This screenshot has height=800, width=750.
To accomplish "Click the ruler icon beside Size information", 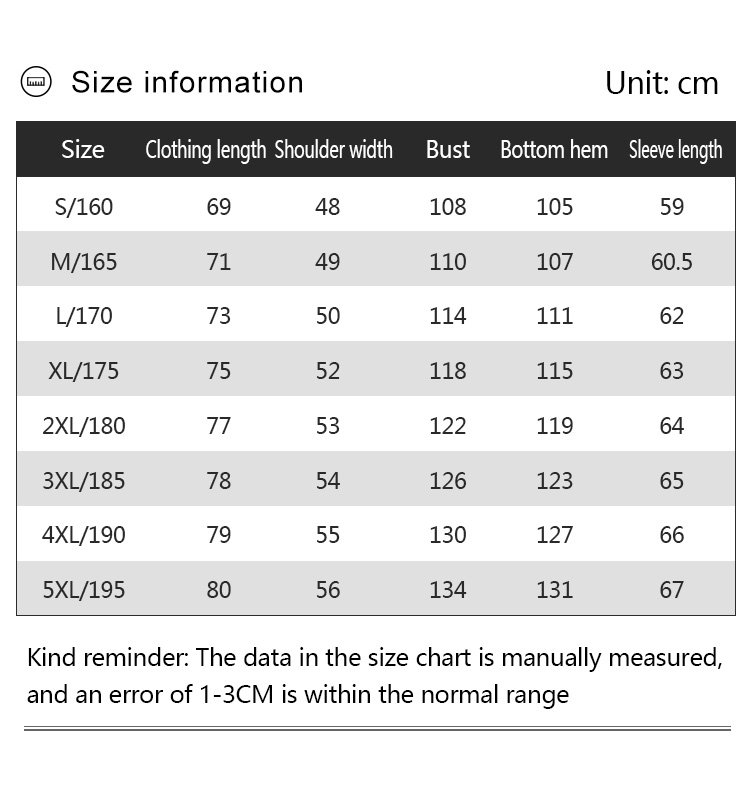I will point(36,82).
